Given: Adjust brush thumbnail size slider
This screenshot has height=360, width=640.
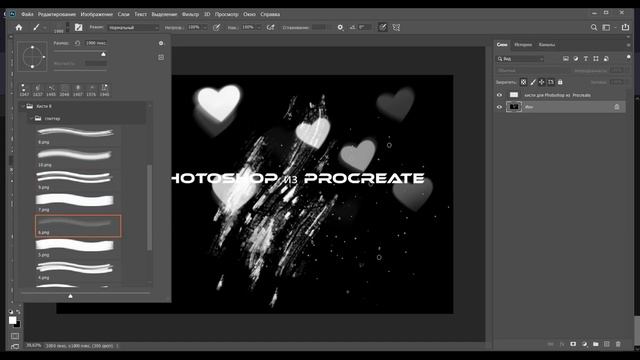Looking at the screenshot, I should tap(70, 296).
